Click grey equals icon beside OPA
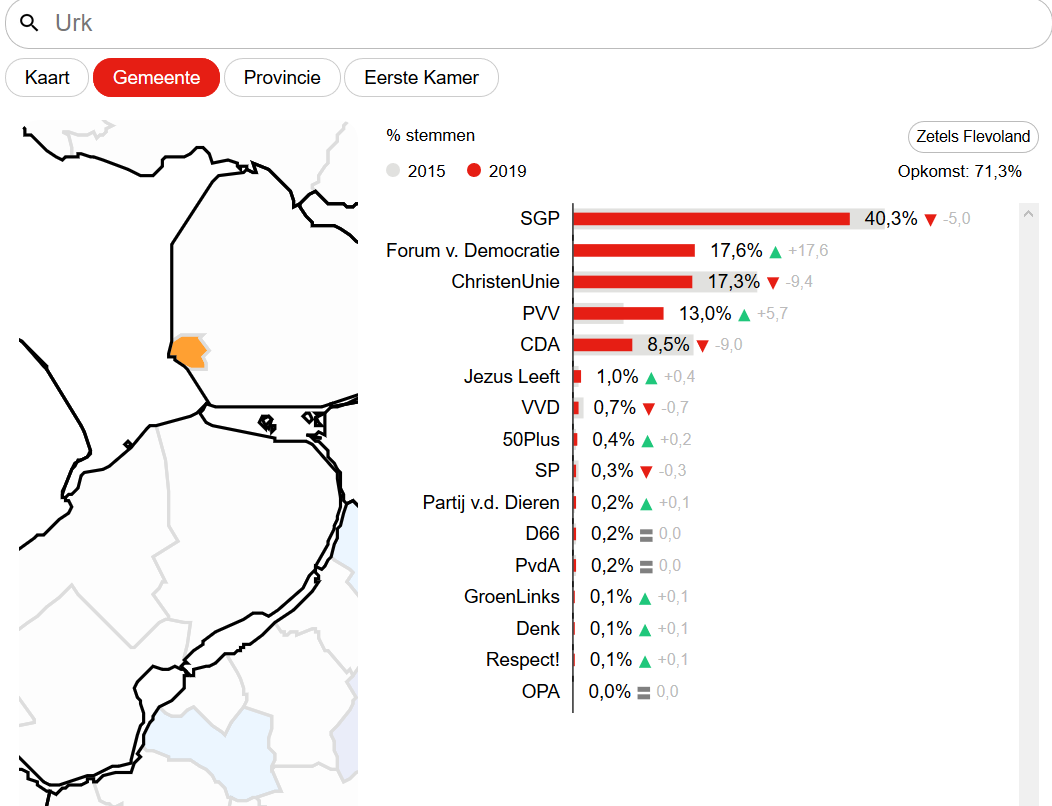Screen dimensions: 1052x806 point(643,693)
